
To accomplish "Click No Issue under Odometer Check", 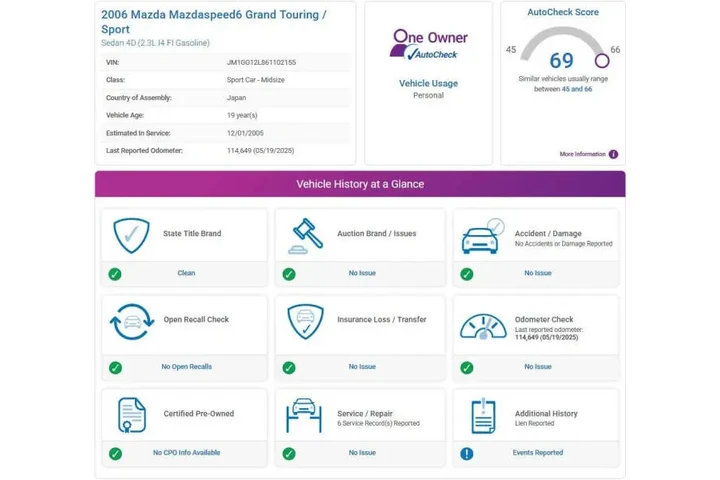I will tap(538, 367).
